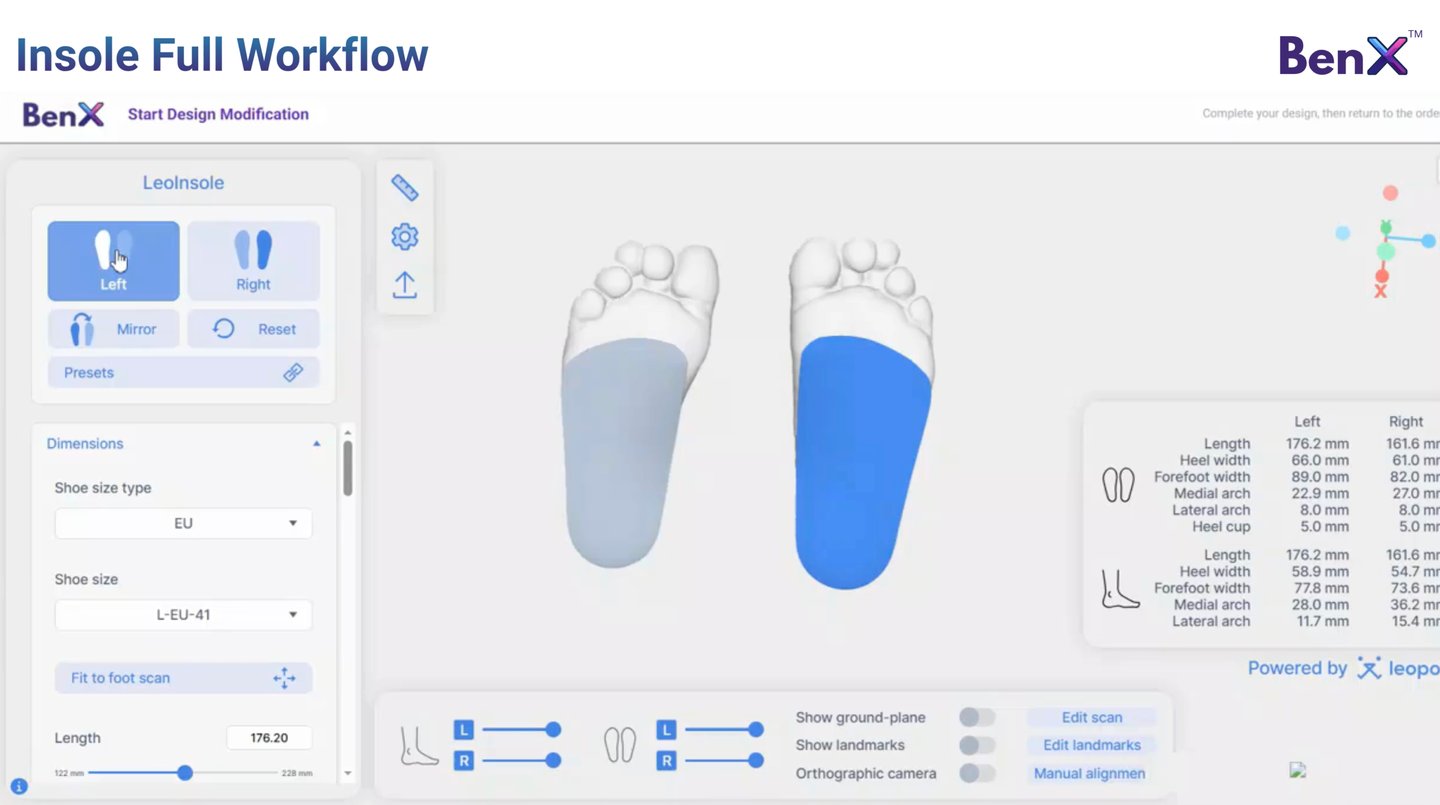Click the light red dot atop gizmo
Viewport: 1440px width, 805px height.
1390,193
